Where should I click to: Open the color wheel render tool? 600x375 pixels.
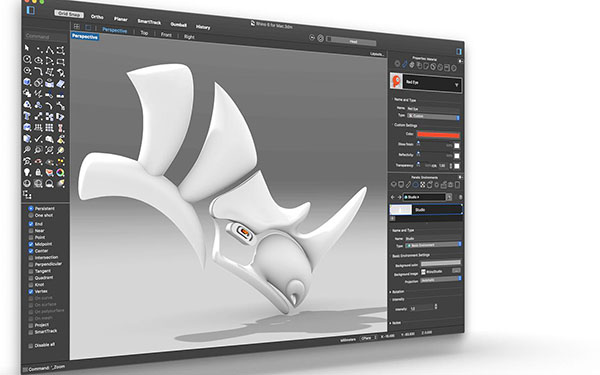click(x=60, y=173)
